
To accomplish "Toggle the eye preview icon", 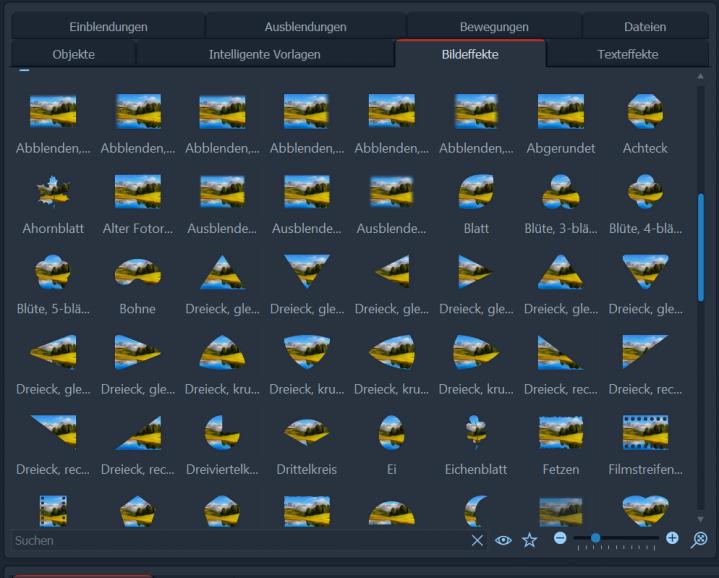I will pyautogui.click(x=503, y=540).
